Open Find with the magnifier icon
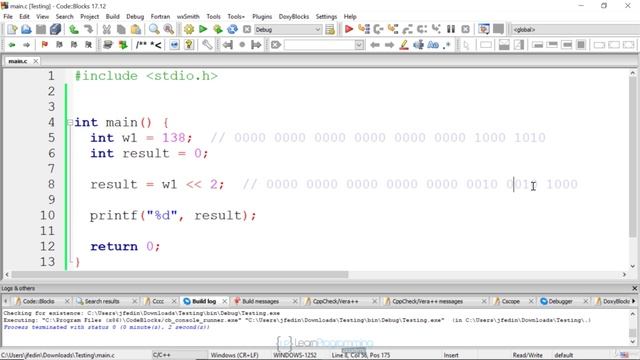The width and height of the screenshot is (640, 360). (154, 29)
